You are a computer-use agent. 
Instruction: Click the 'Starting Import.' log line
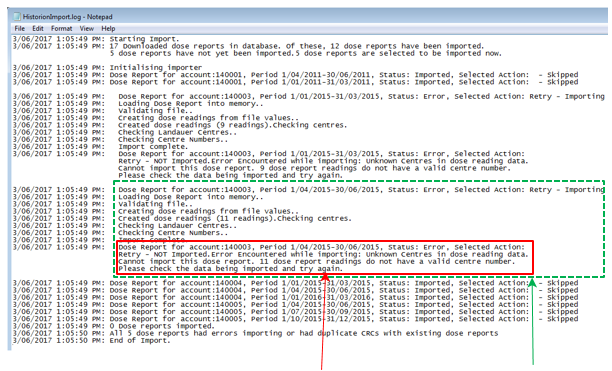pyautogui.click(x=96, y=39)
